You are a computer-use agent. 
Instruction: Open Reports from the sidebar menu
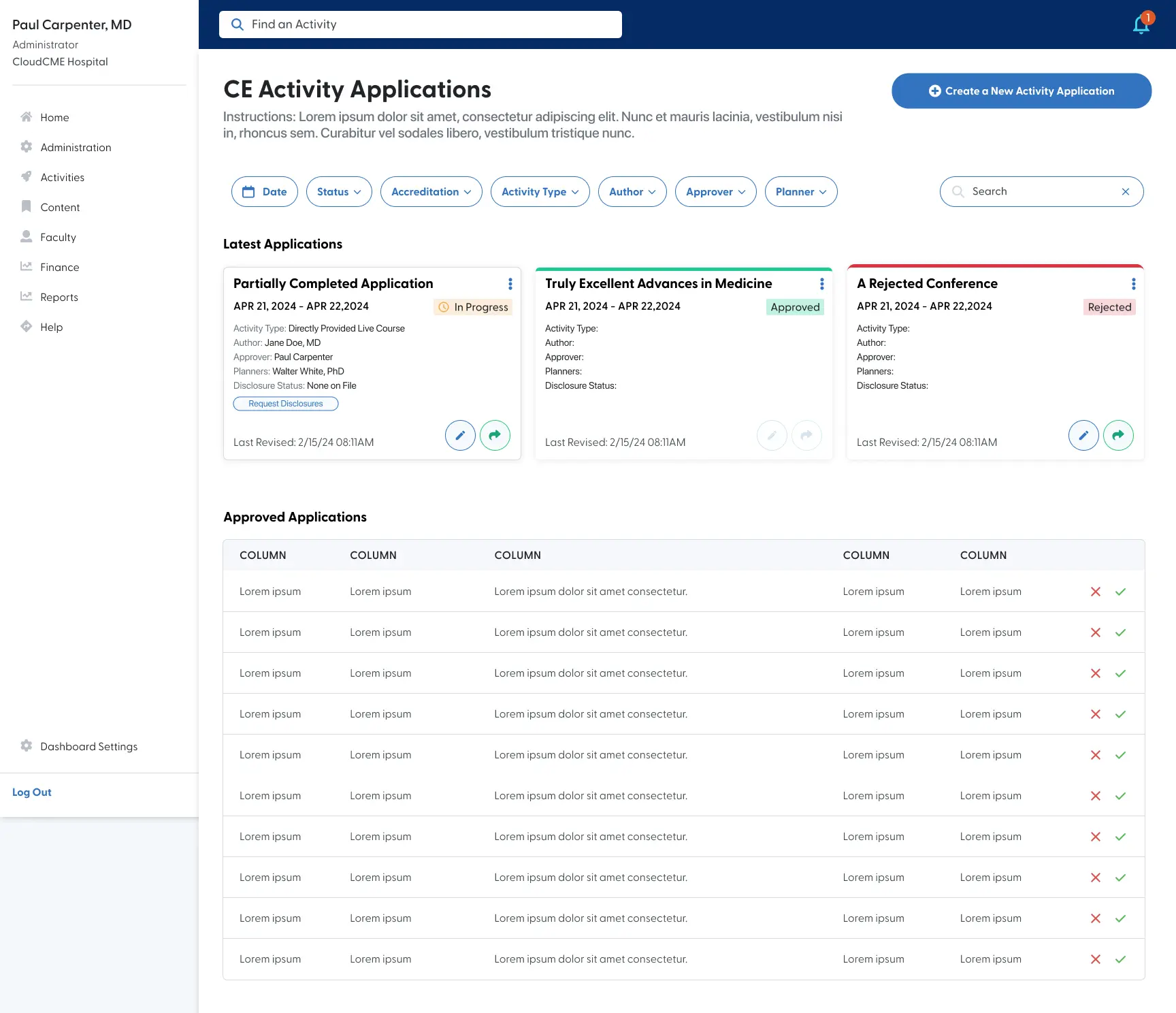click(59, 298)
